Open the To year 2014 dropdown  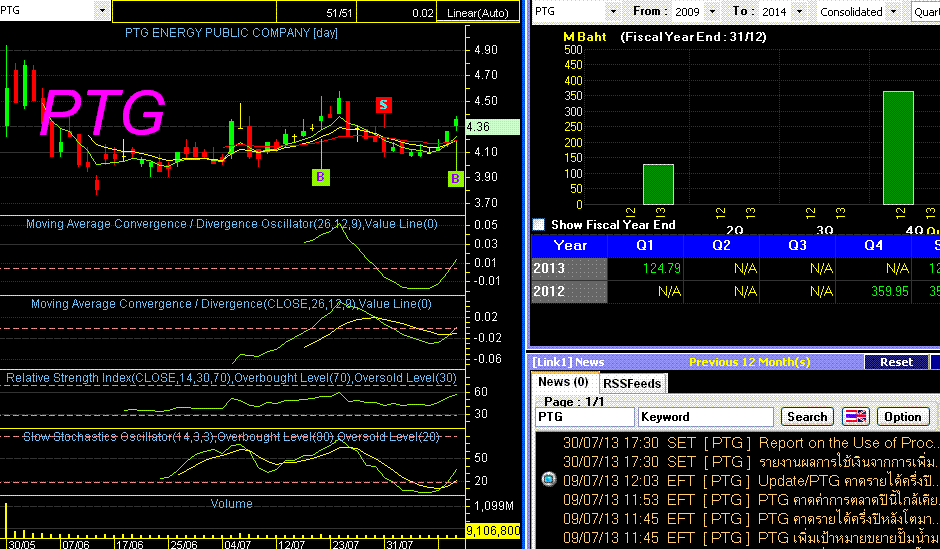pyautogui.click(x=799, y=11)
